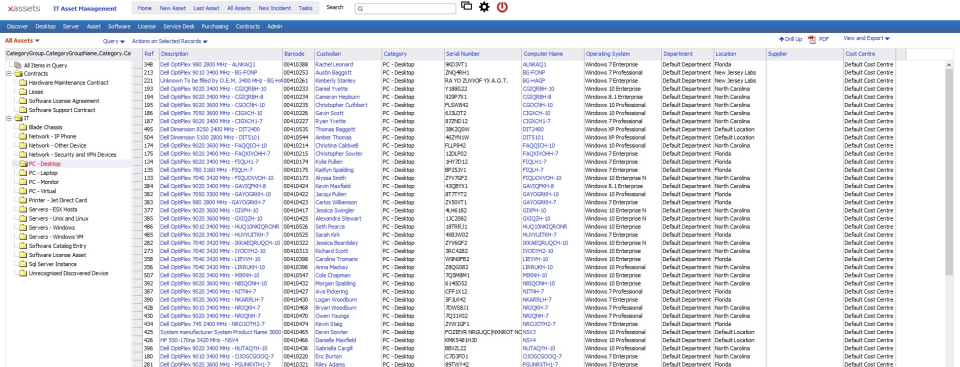Open the Desktop menu in blue bar
960x367 pixels.
[x=45, y=26]
